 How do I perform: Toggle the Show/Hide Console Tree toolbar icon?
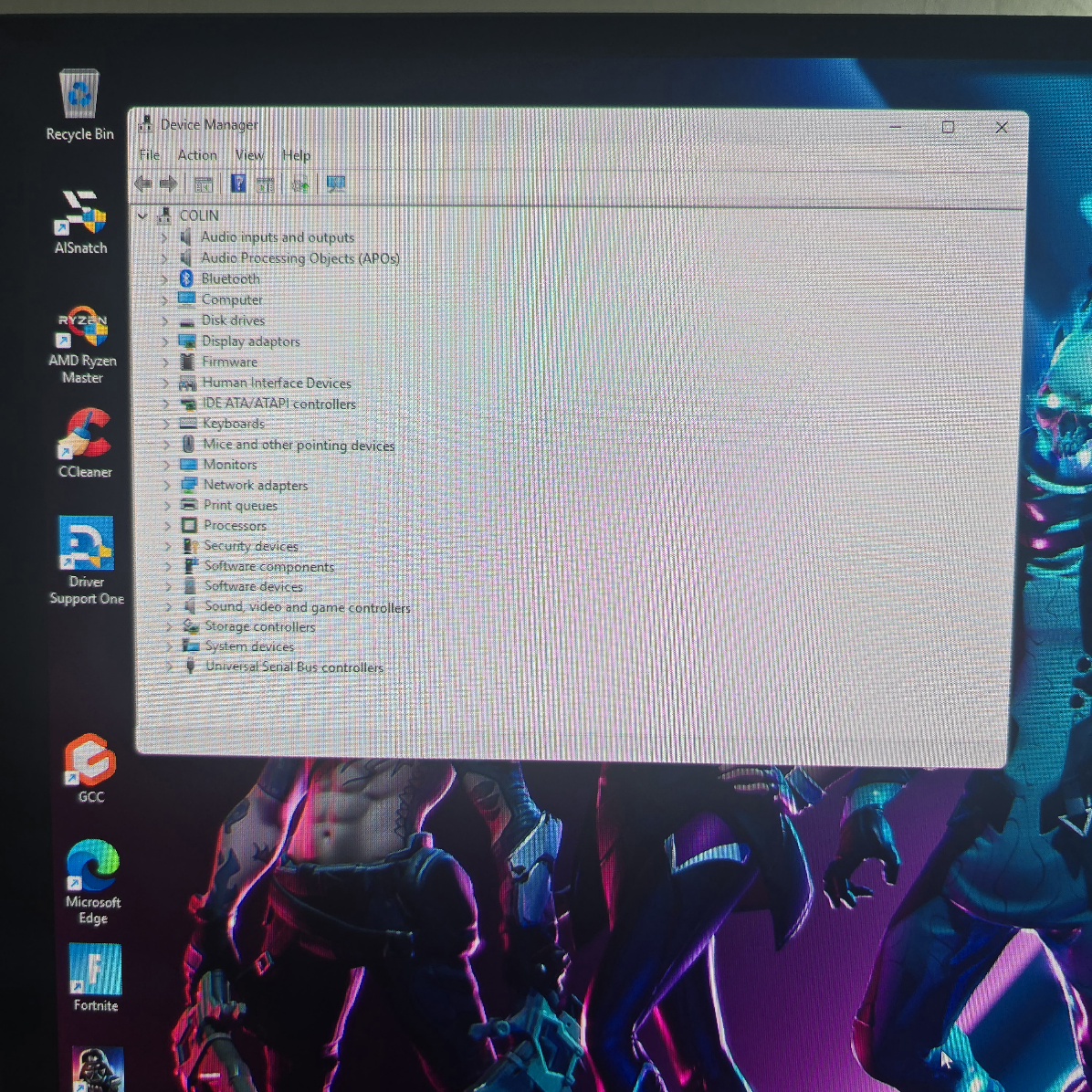tap(204, 184)
